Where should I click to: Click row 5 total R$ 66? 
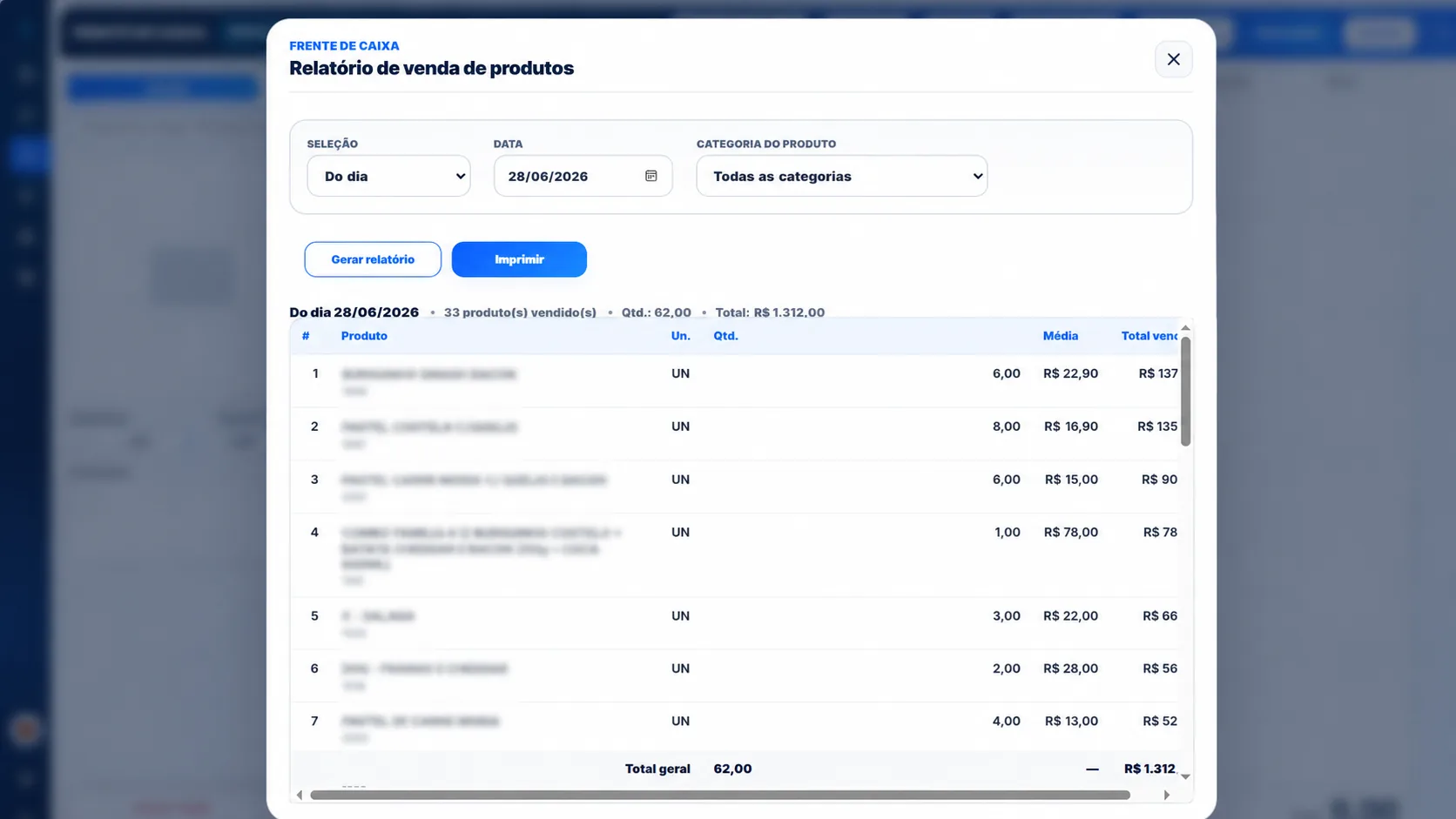click(x=1160, y=616)
